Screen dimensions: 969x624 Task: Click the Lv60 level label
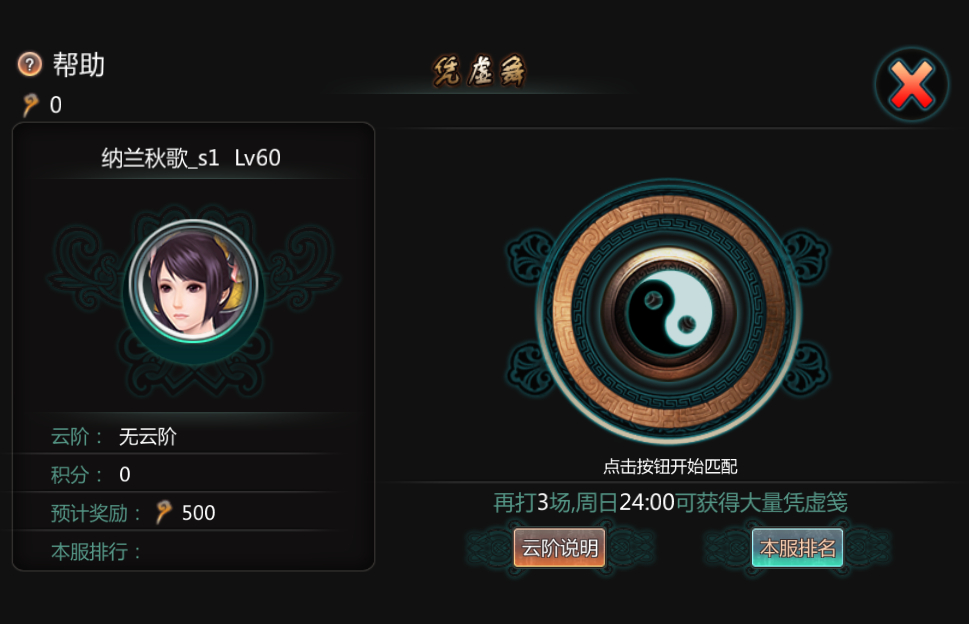click(258, 158)
